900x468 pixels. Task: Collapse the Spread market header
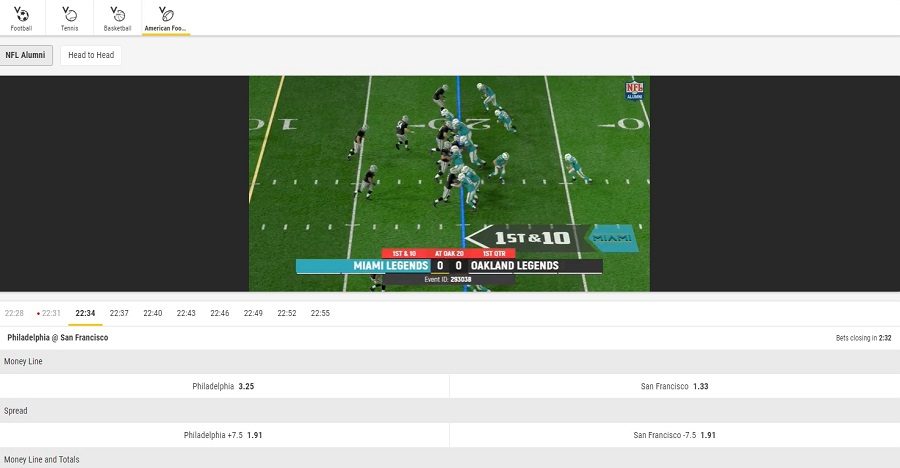click(450, 411)
